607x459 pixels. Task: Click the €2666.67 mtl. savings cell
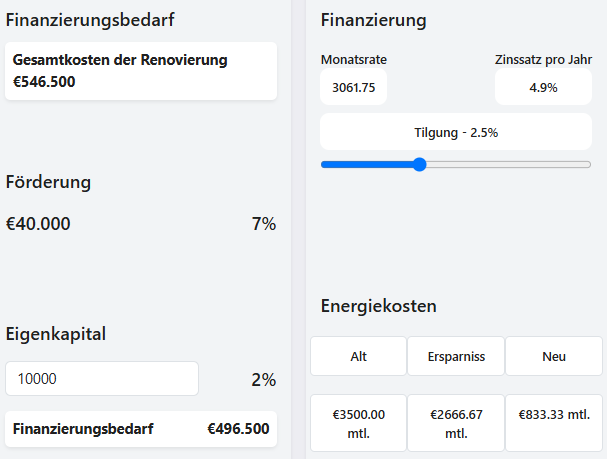coord(455,423)
